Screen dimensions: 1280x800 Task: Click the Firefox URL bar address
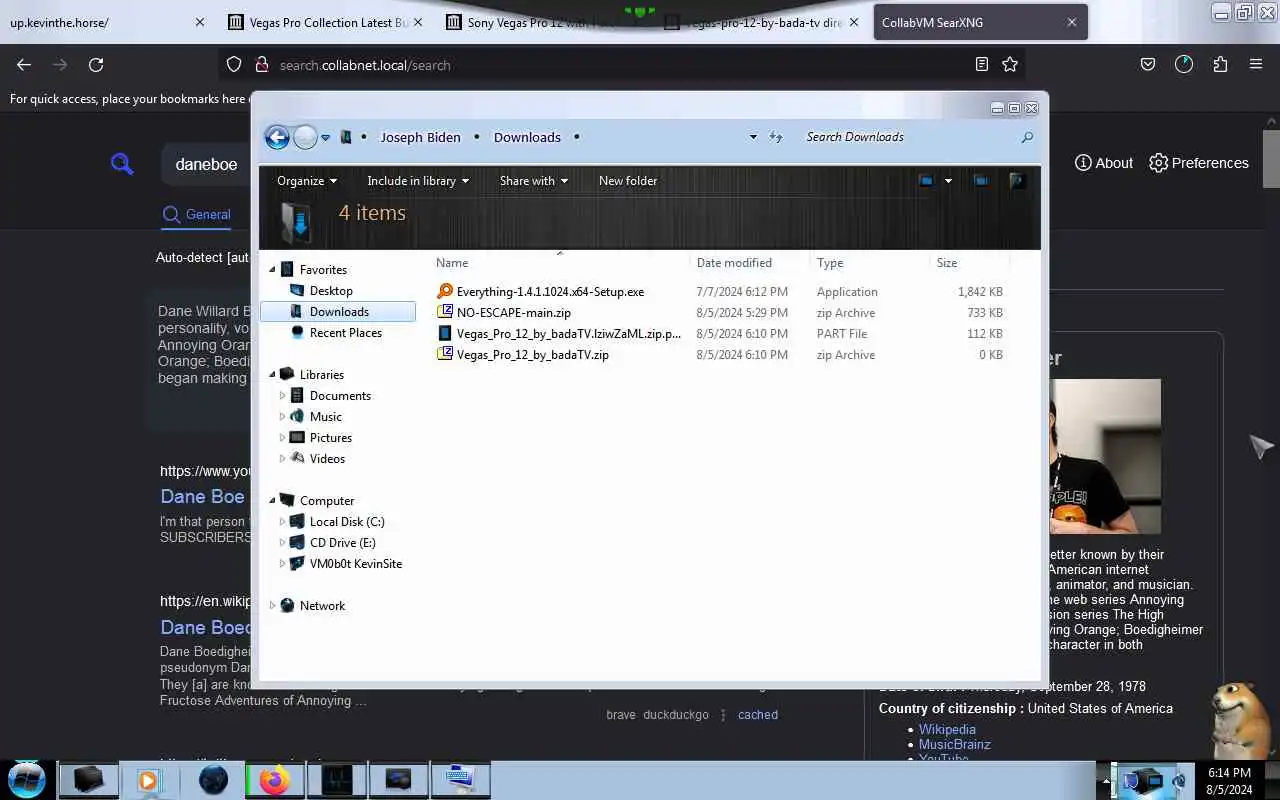point(365,65)
